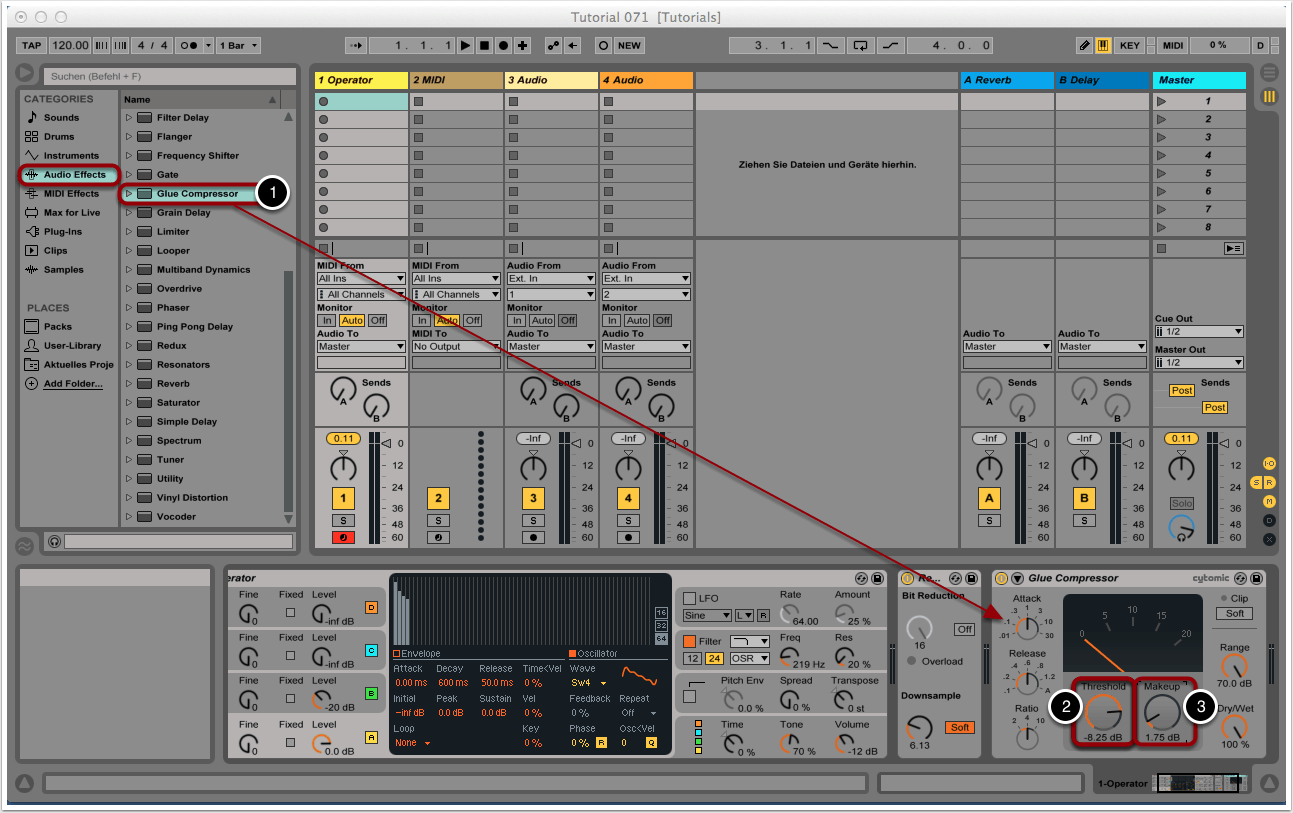The width and height of the screenshot is (1293, 813).
Task: Click the Samples category icon
Action: (x=32, y=270)
